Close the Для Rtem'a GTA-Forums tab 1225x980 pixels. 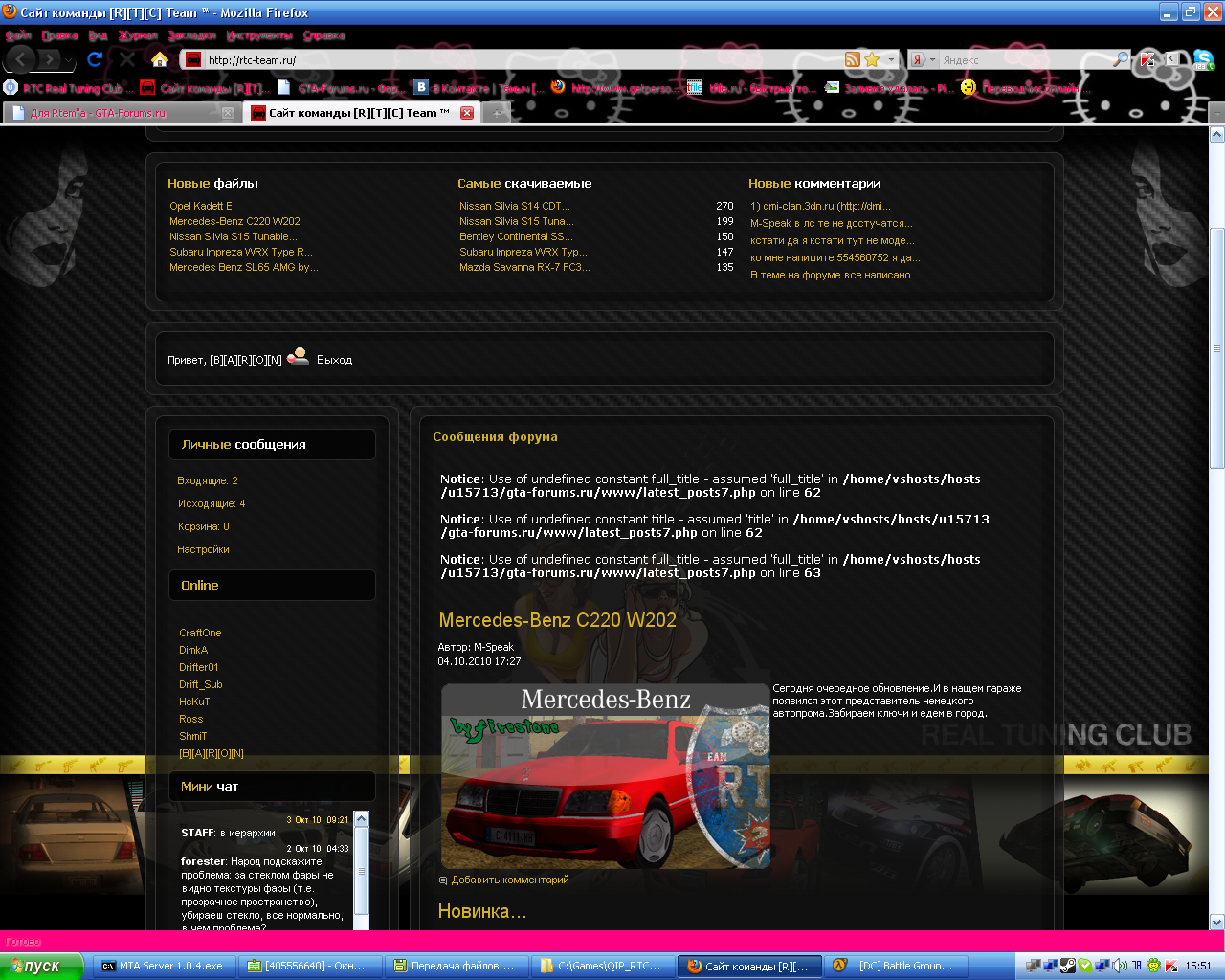(x=228, y=113)
